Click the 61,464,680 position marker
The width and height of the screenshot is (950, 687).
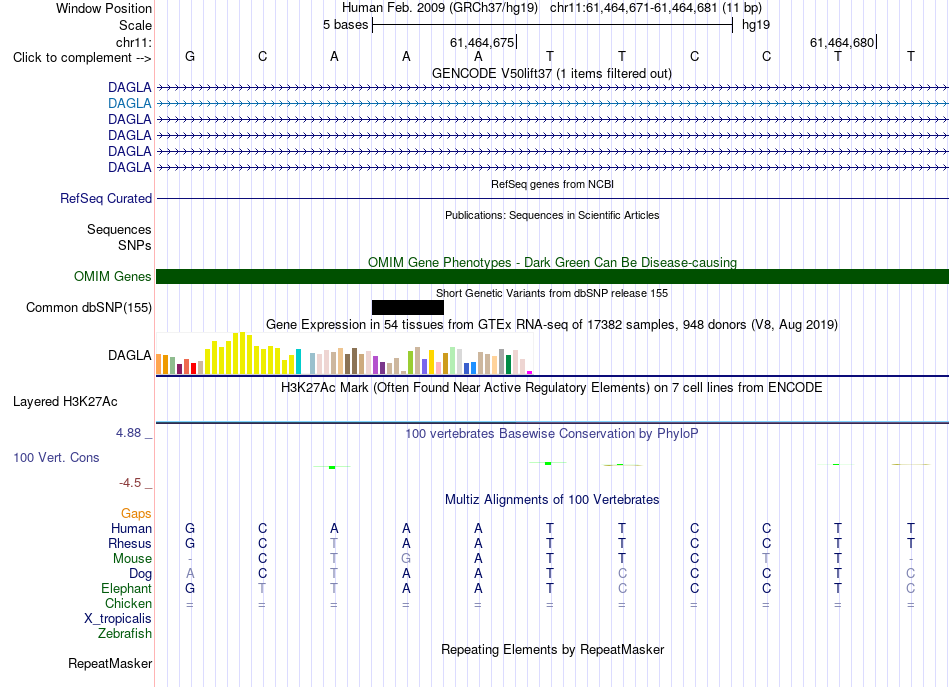[x=843, y=42]
